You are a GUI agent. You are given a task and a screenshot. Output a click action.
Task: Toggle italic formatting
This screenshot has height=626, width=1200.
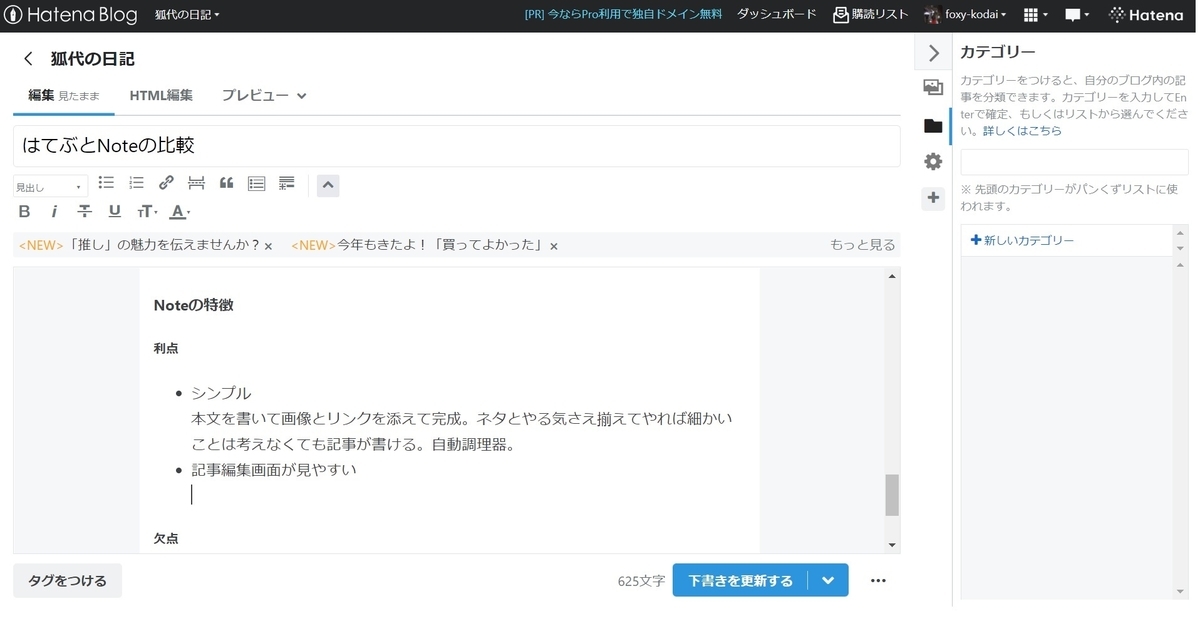55,211
